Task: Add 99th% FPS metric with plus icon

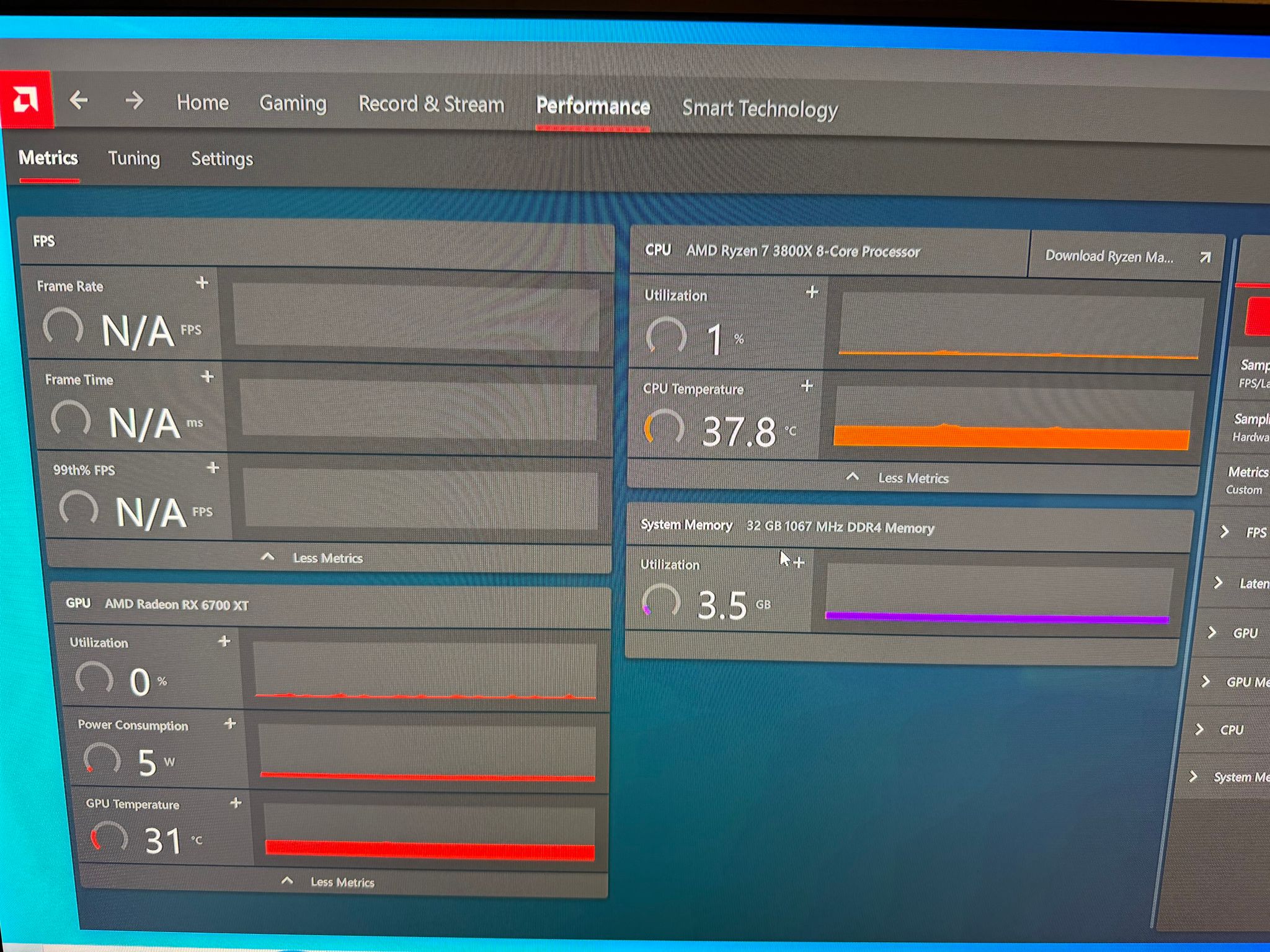Action: pos(213,467)
